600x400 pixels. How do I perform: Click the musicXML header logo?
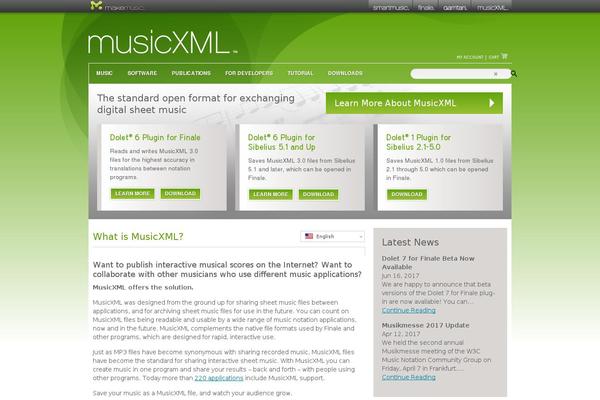[x=162, y=42]
